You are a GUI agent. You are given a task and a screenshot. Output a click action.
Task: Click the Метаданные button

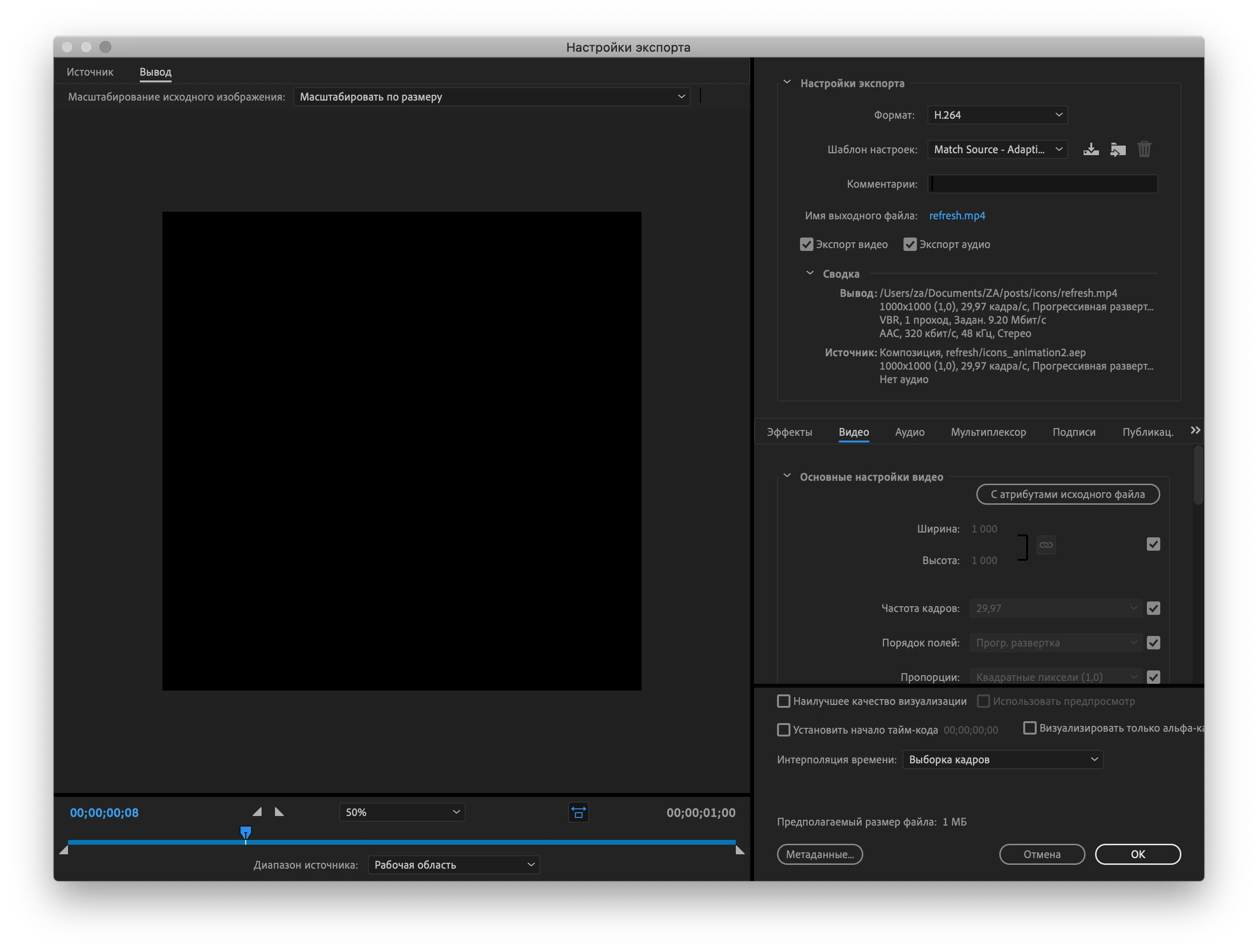tap(820, 854)
